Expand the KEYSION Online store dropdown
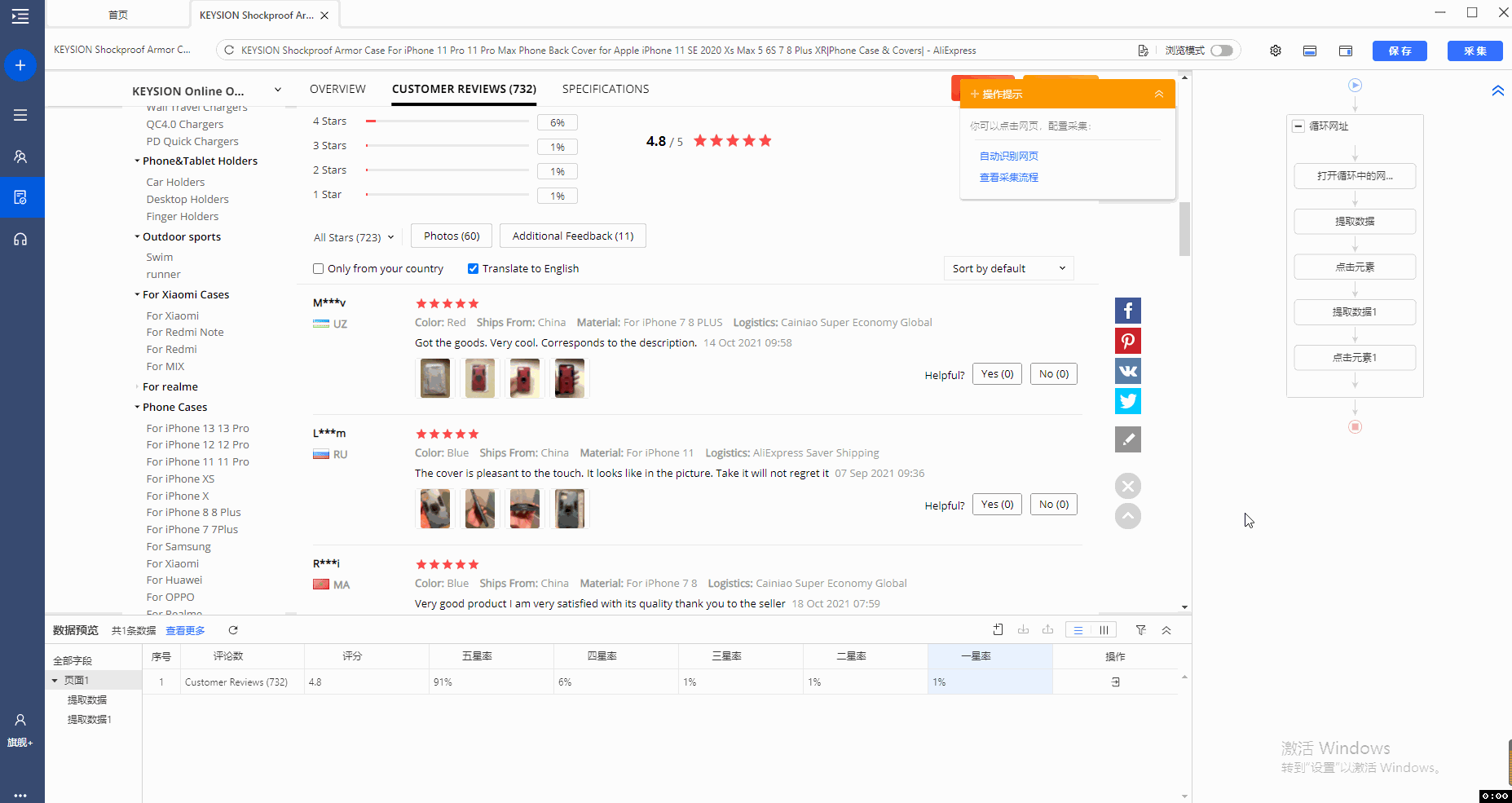The height and width of the screenshot is (803, 1512). 278,90
